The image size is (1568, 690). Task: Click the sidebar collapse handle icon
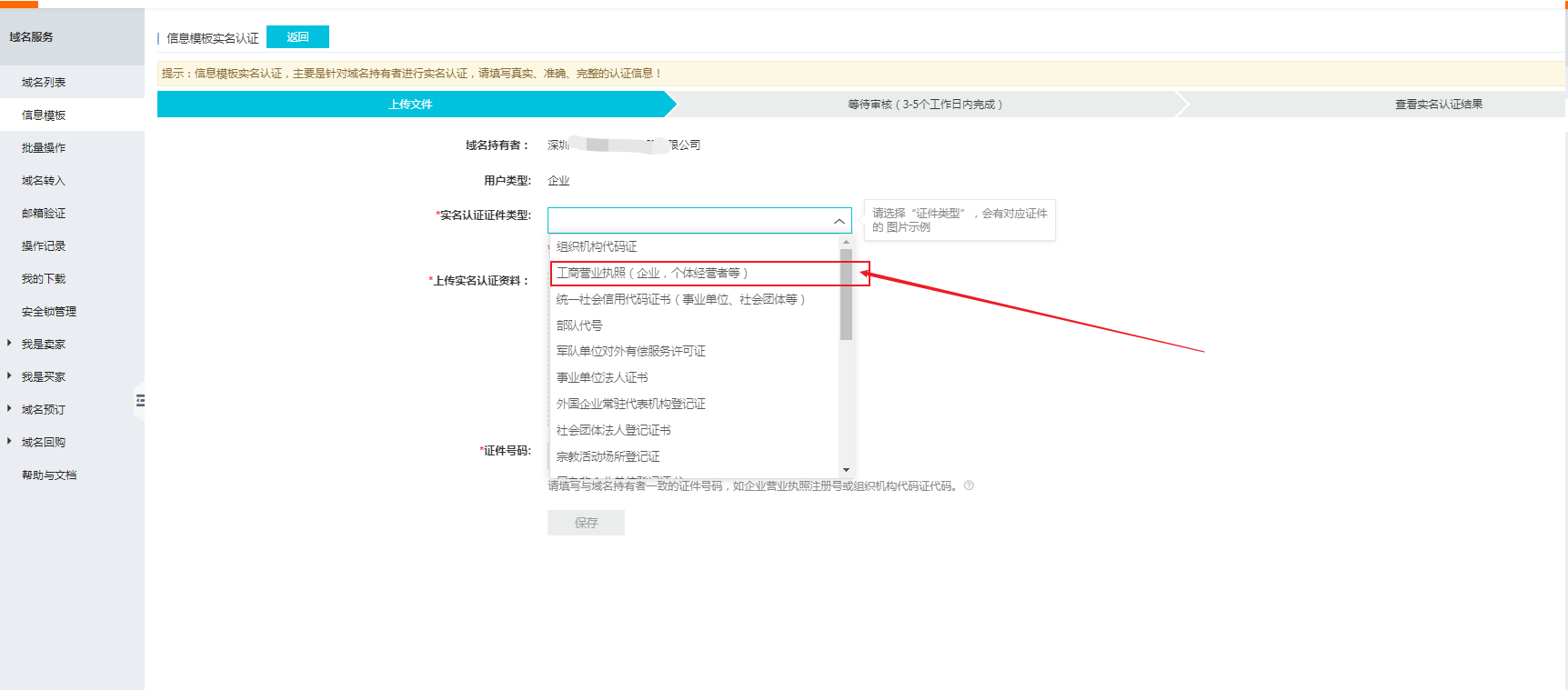(x=140, y=400)
